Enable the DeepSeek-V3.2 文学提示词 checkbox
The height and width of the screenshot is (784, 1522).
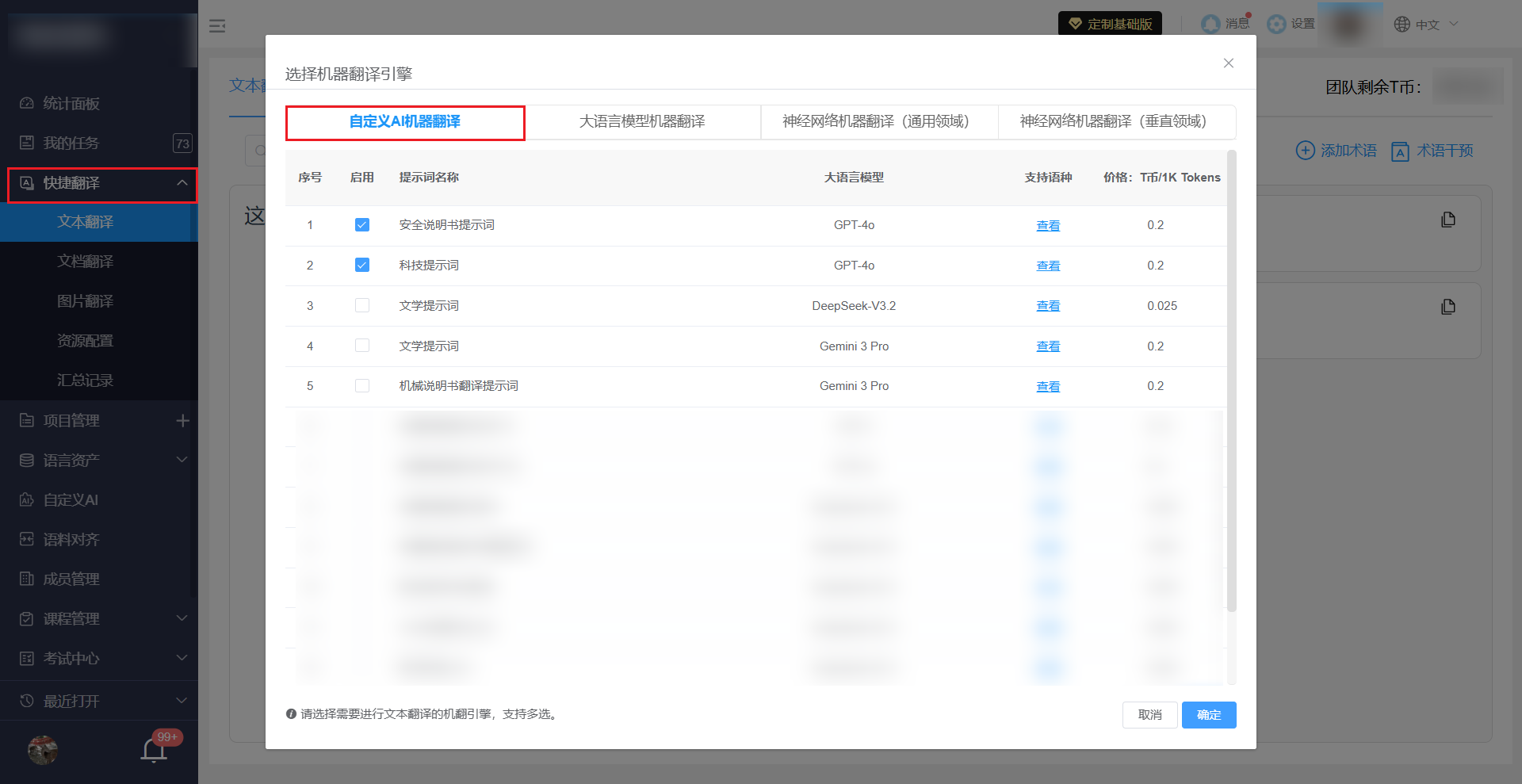point(362,305)
